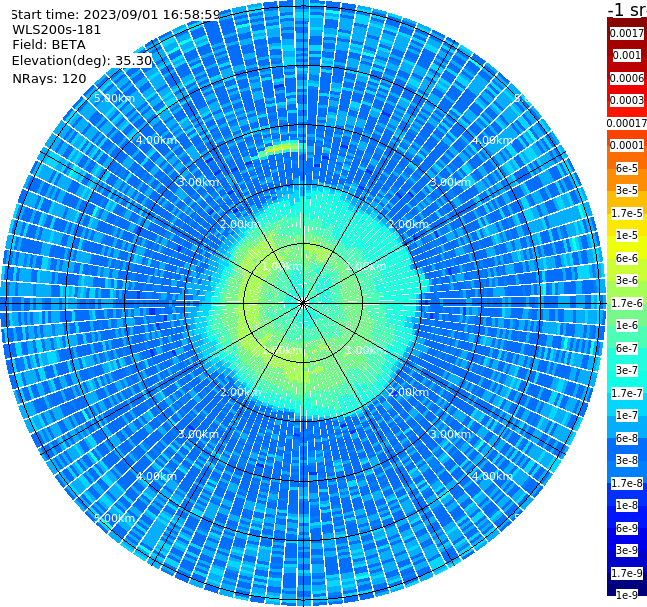
Task: Select the 0.0017 colorbar label
Action: [x=627, y=33]
